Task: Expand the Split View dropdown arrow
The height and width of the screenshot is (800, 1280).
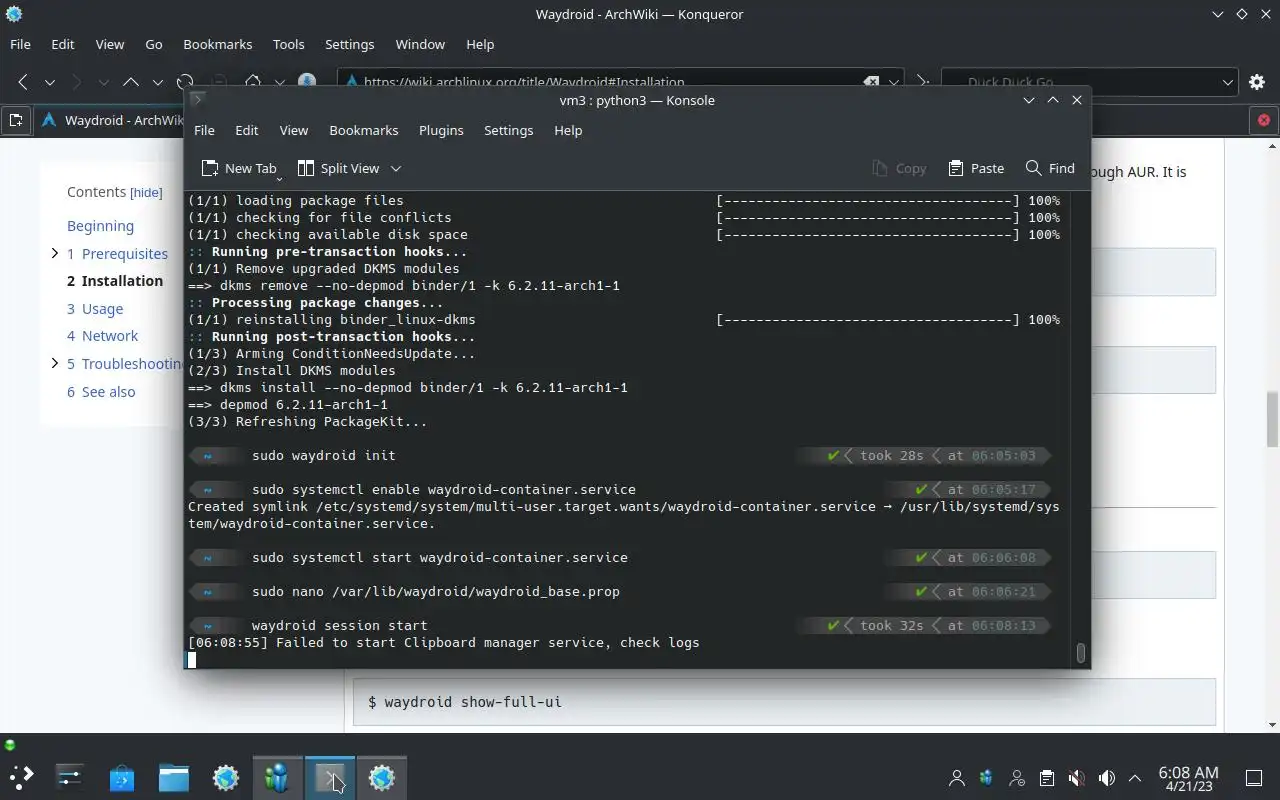Action: coord(396,168)
